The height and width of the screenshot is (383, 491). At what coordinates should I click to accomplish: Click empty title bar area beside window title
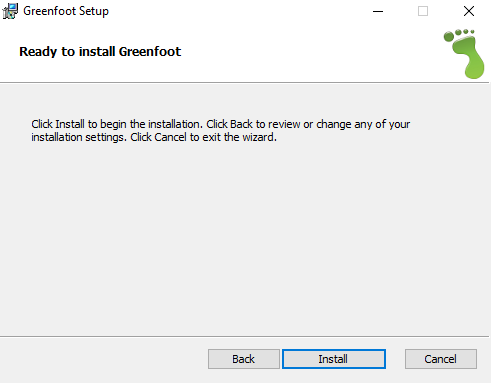click(233, 11)
